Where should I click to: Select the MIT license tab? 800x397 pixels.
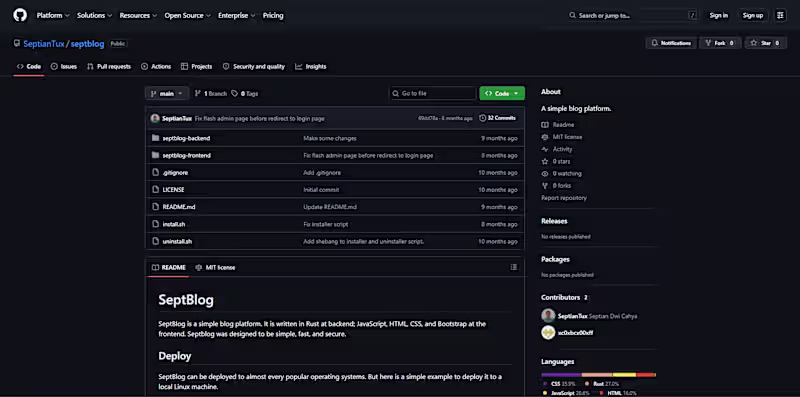coord(215,267)
